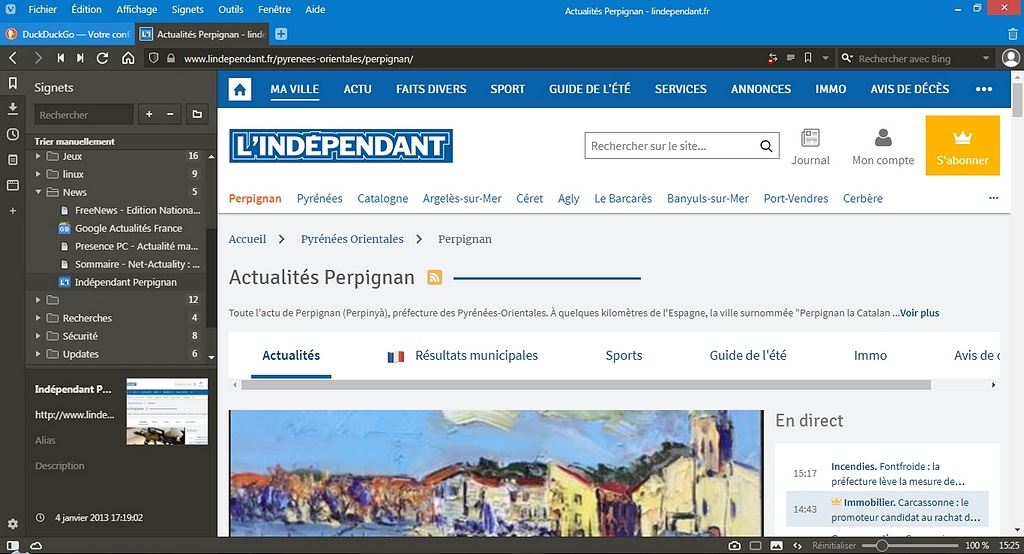Open the Outils menu
This screenshot has width=1024, height=554.
pos(231,9)
